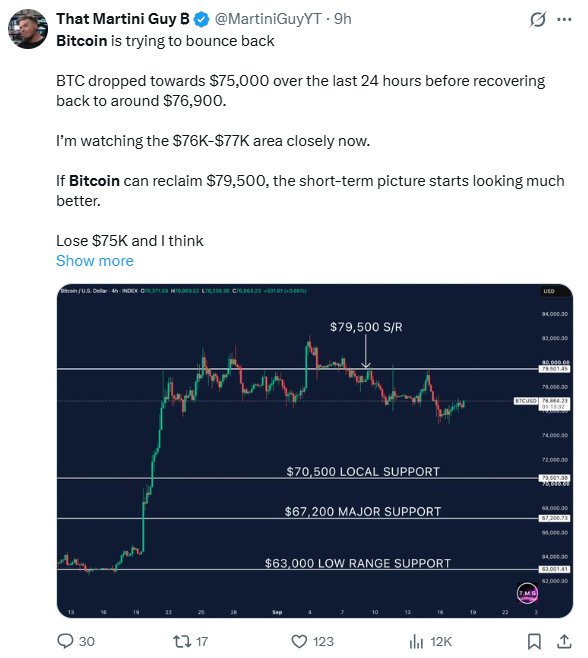Open the reply comment icon
The height and width of the screenshot is (658, 588).
[65, 641]
